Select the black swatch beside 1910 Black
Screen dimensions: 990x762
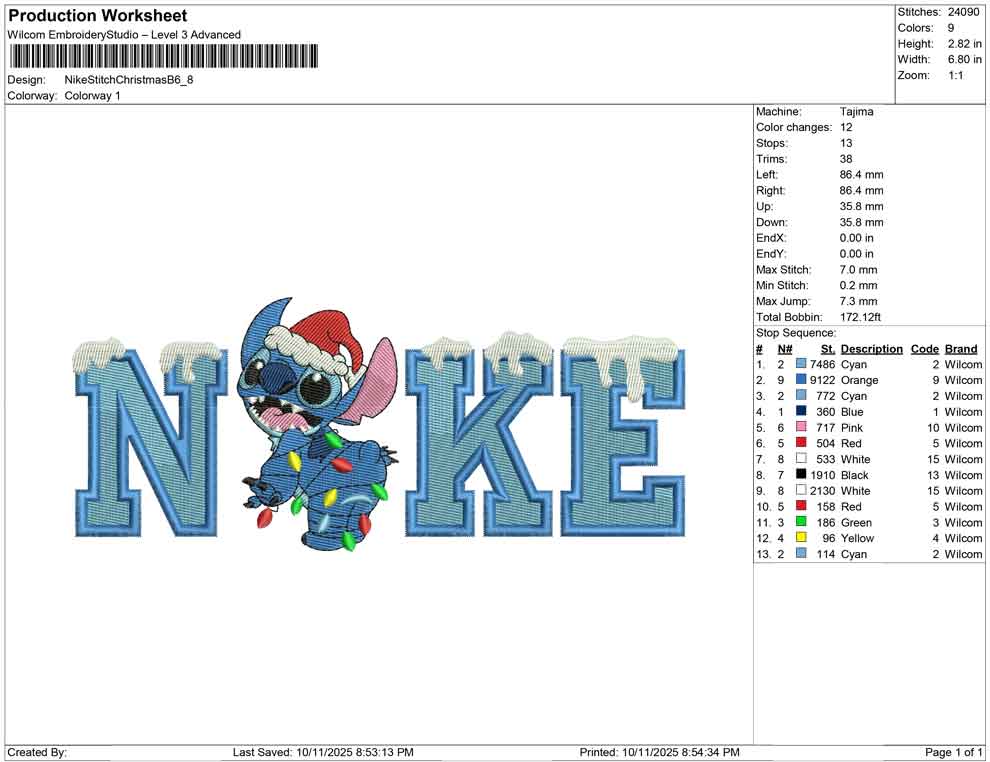pyautogui.click(x=801, y=474)
